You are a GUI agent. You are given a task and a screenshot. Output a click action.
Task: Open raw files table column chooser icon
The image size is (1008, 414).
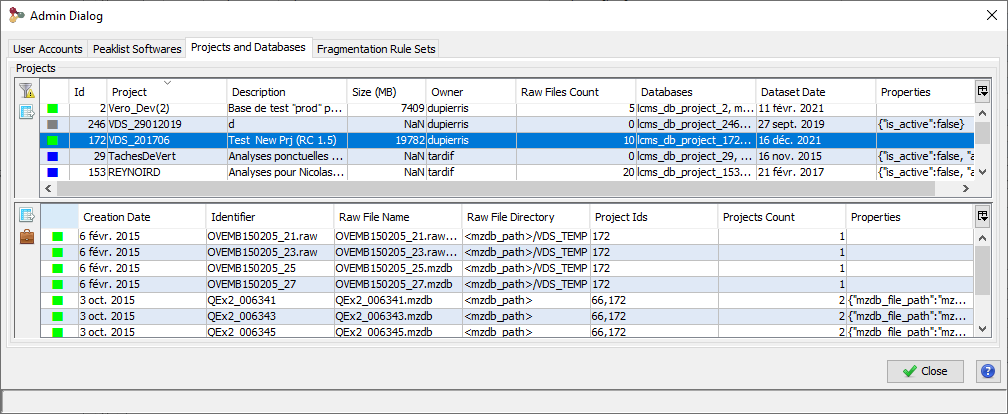point(982,216)
